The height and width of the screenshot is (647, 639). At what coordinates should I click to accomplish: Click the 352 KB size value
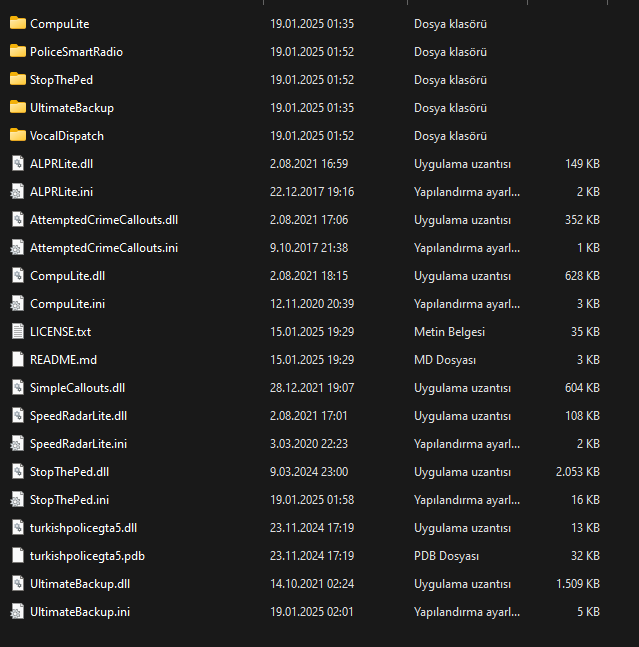[582, 220]
